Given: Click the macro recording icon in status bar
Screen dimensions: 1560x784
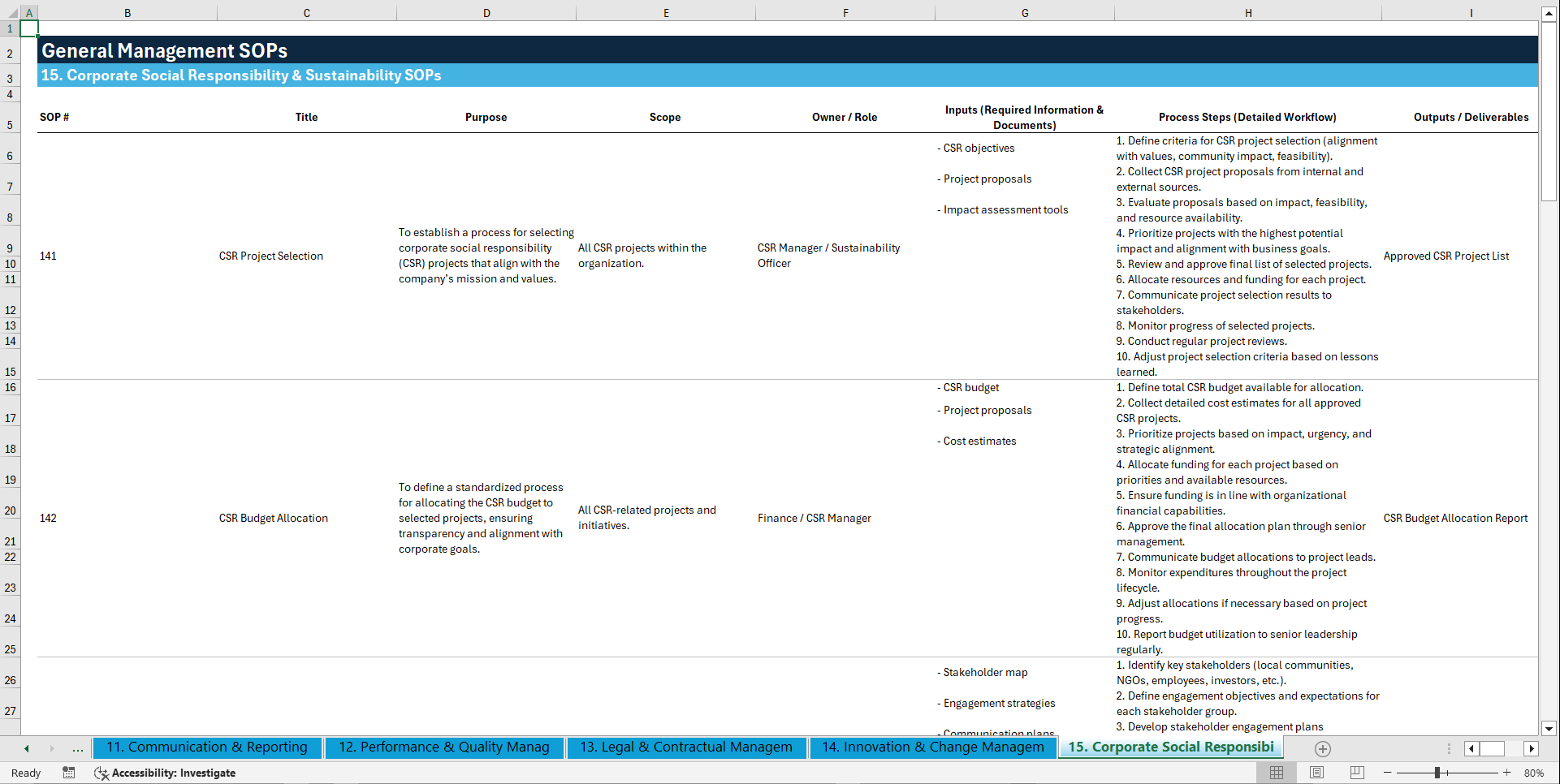Looking at the screenshot, I should point(69,773).
